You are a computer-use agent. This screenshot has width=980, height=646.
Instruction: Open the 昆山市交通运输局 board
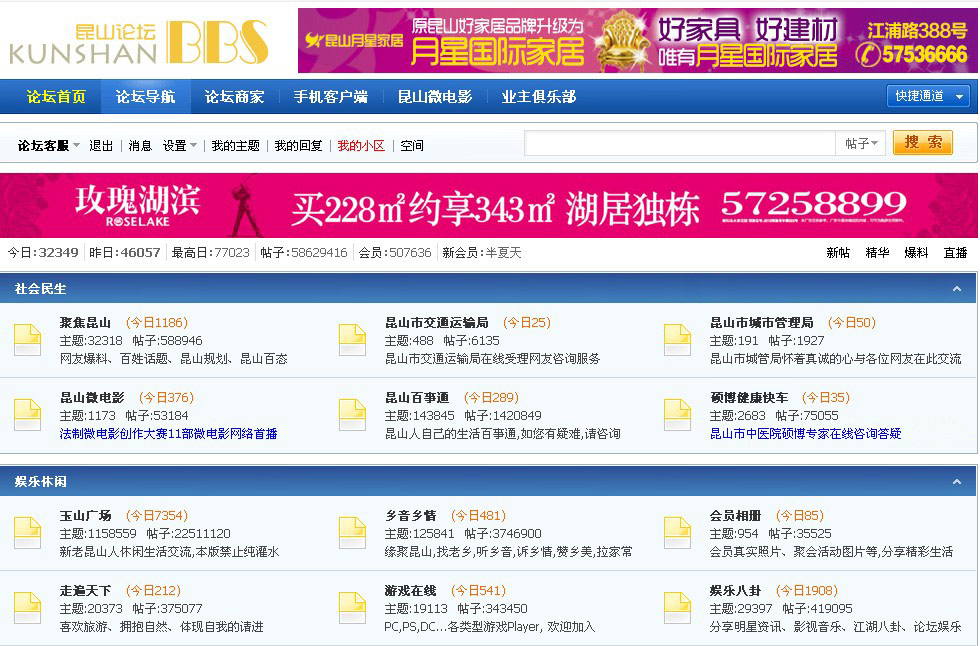pos(437,322)
